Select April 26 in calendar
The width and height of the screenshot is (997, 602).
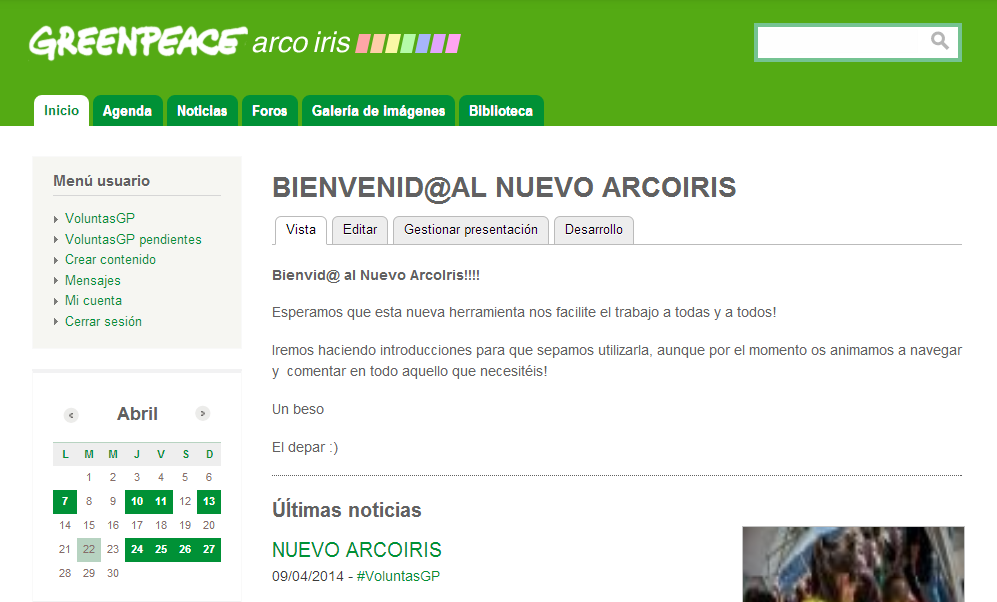tap(185, 549)
